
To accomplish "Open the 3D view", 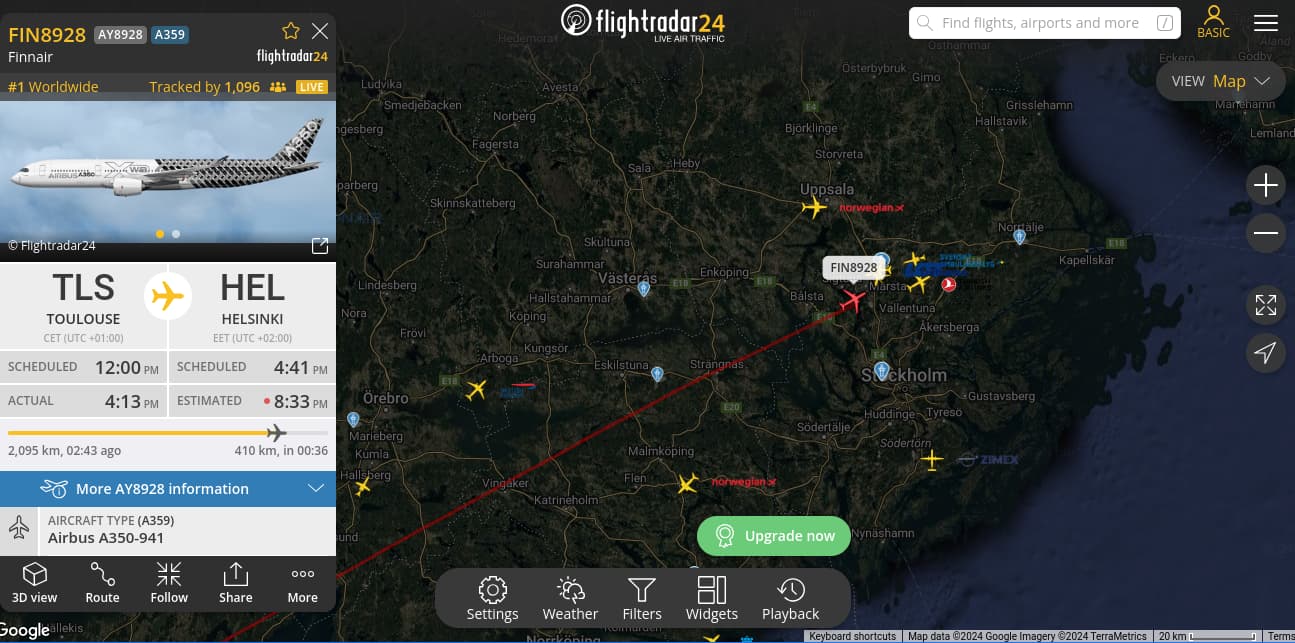I will click(35, 583).
